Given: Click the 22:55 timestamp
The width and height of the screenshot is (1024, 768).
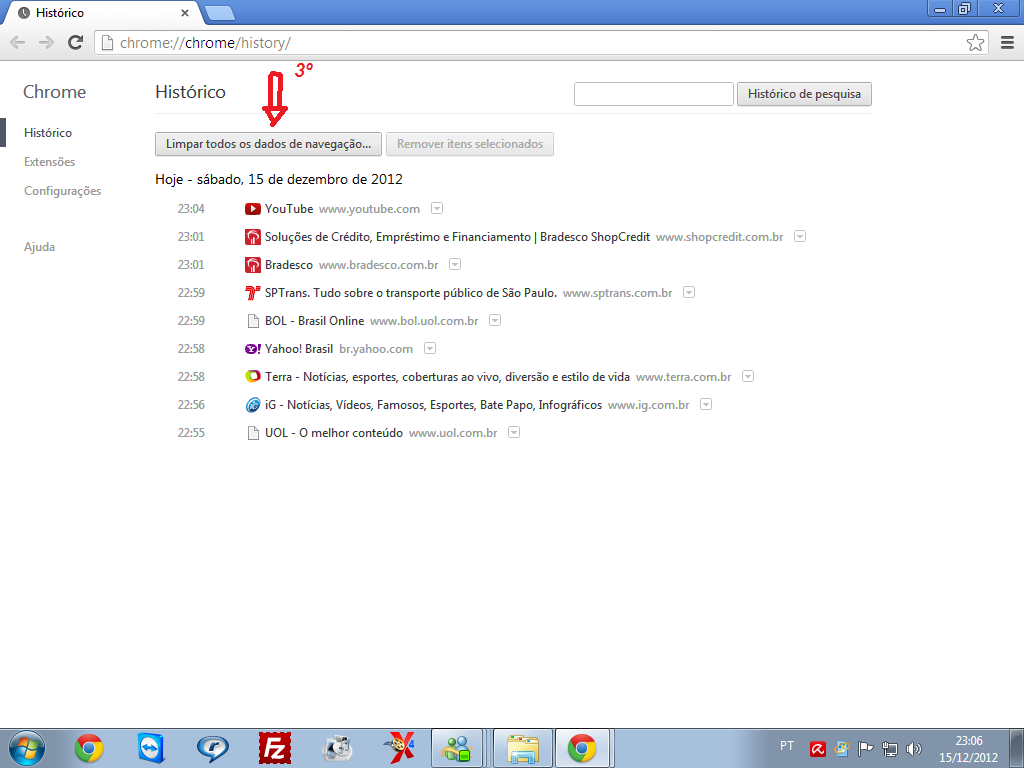Looking at the screenshot, I should [191, 434].
